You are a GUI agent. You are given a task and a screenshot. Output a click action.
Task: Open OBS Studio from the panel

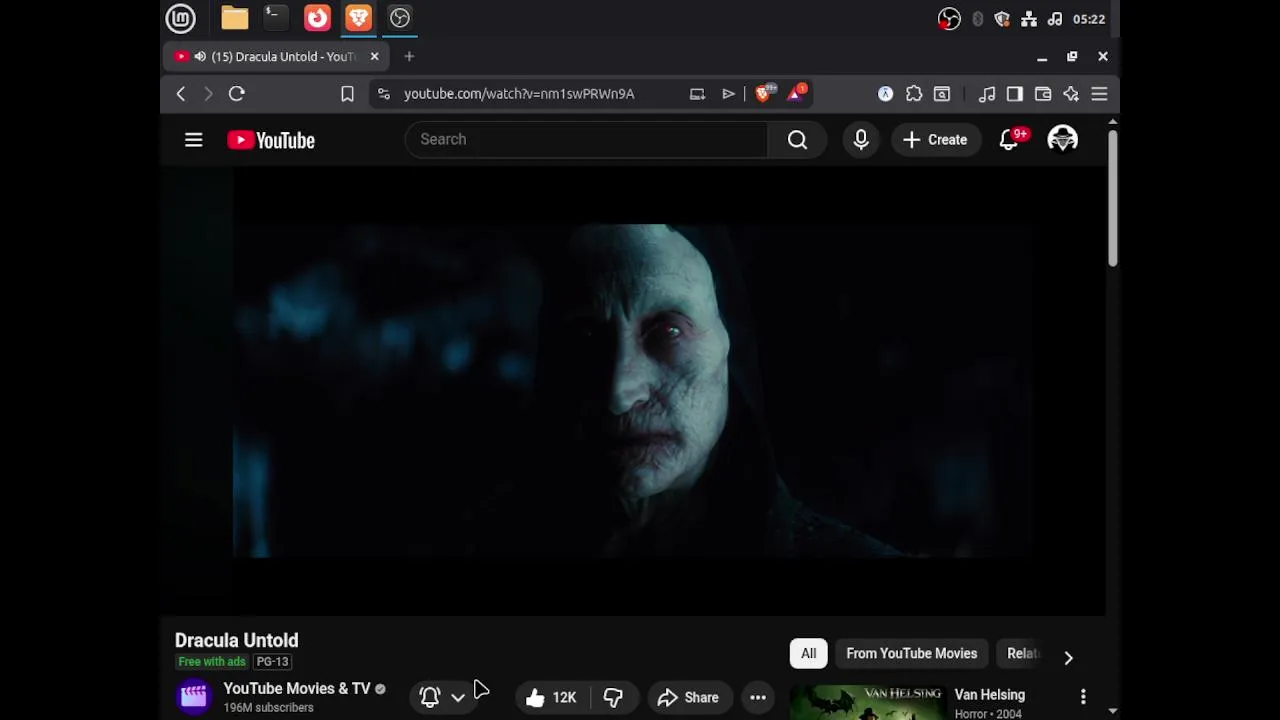(400, 18)
